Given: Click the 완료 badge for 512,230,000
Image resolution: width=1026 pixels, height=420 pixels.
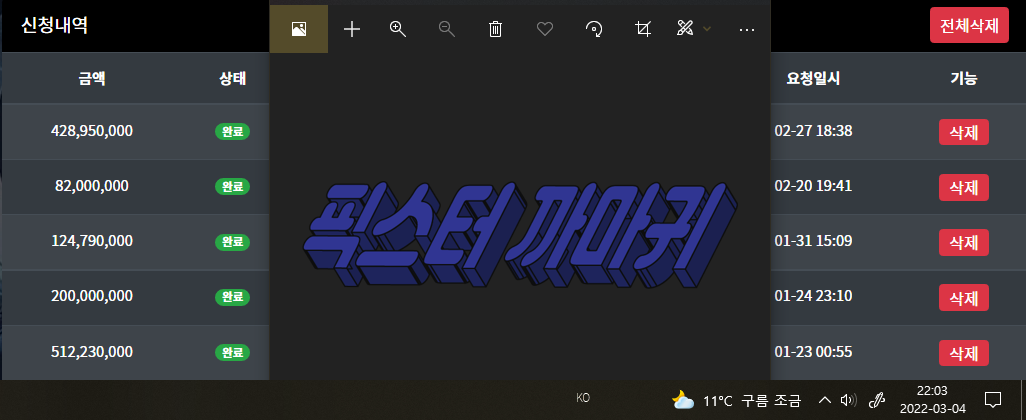Looking at the screenshot, I should click(232, 353).
